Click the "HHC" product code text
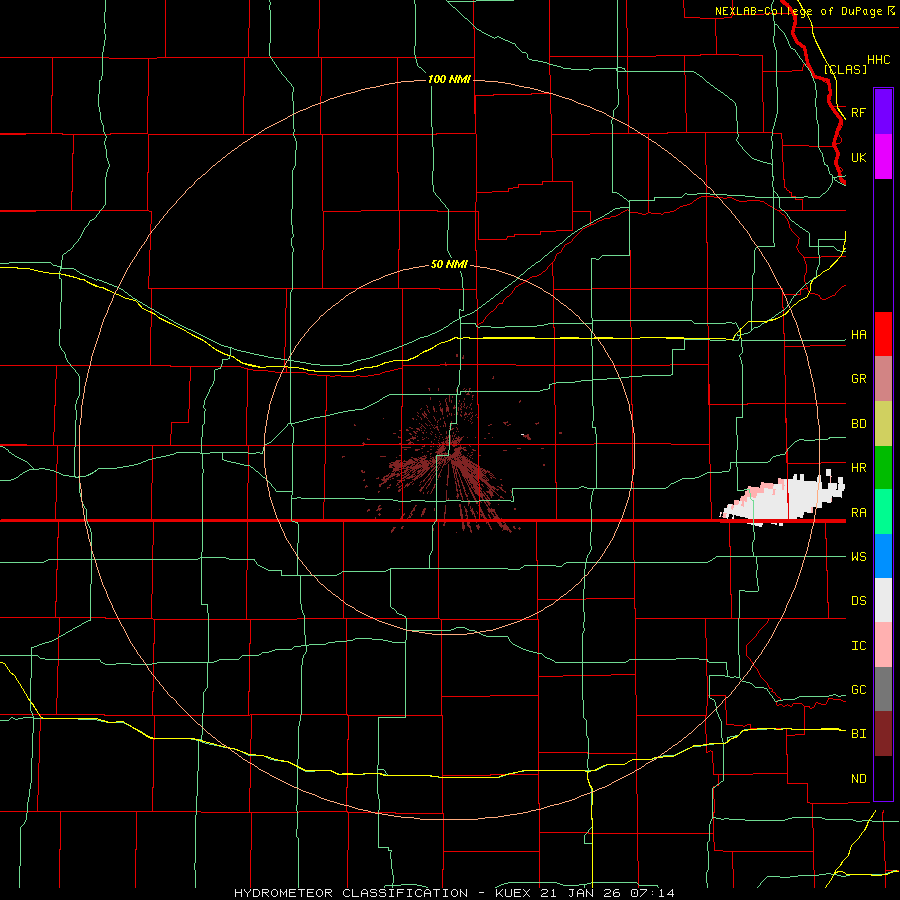The image size is (900, 900). [x=878, y=60]
